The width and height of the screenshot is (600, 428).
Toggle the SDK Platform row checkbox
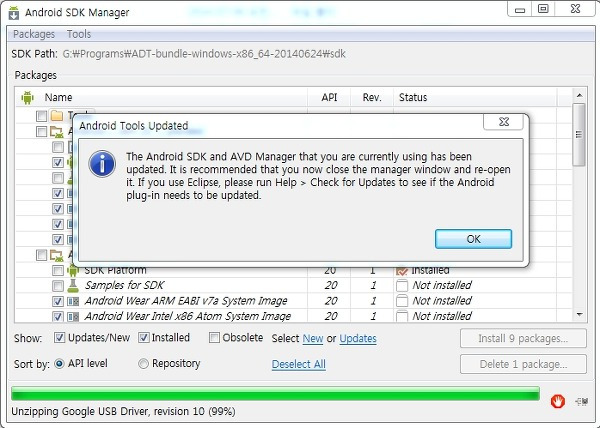(x=58, y=271)
